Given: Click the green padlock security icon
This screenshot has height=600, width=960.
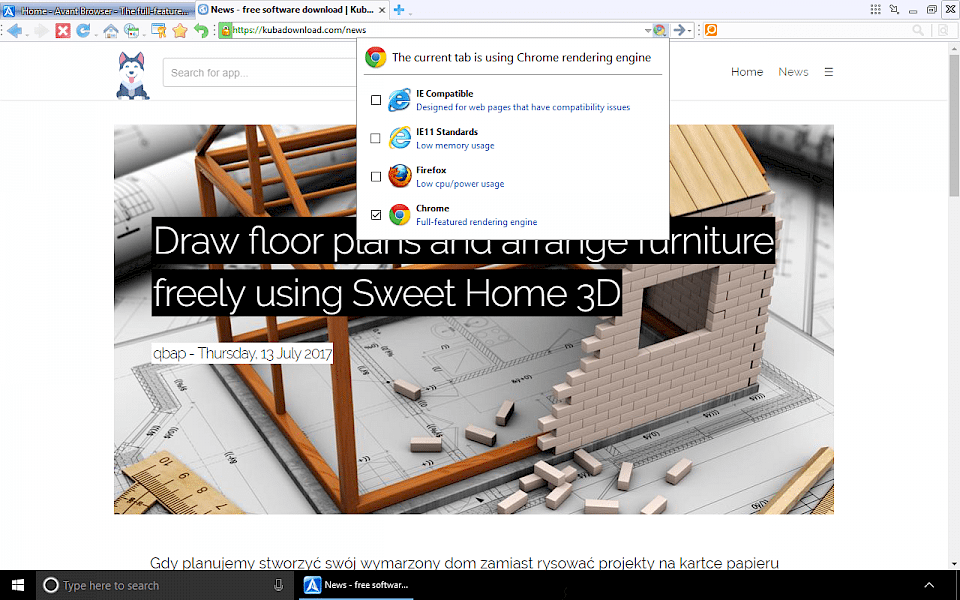Looking at the screenshot, I should 225,30.
